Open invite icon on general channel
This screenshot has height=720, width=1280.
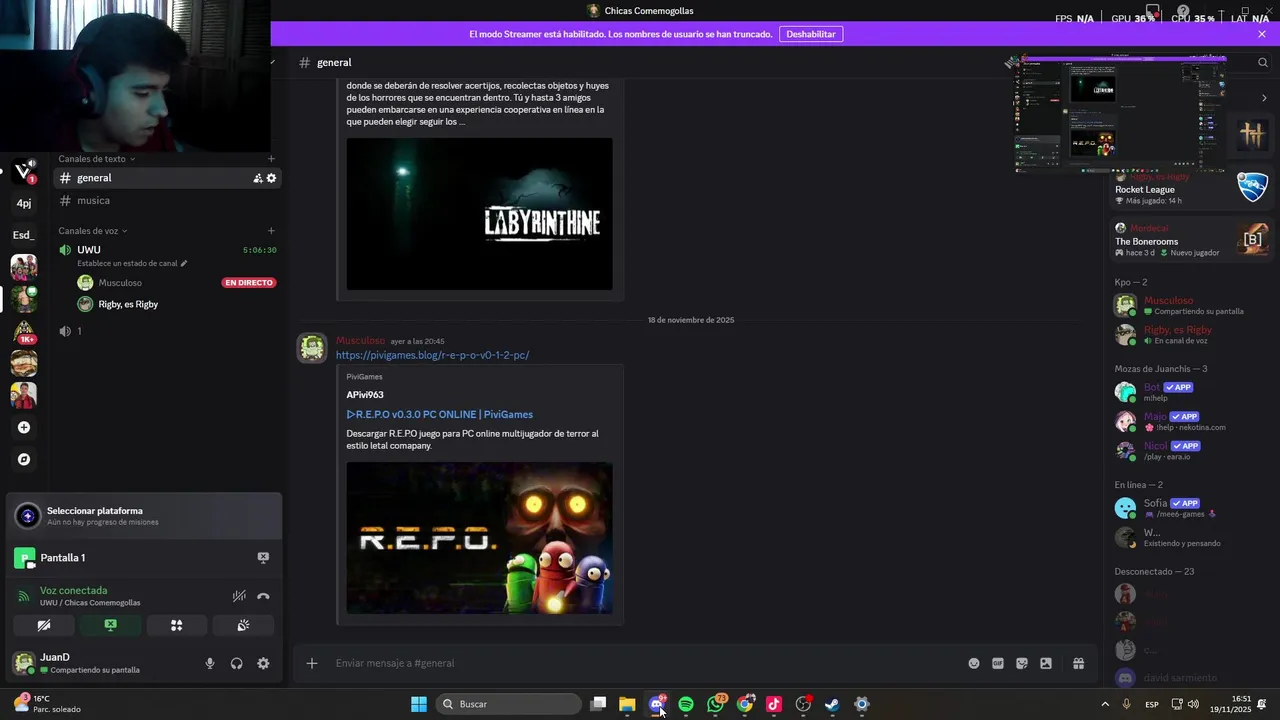pyautogui.click(x=257, y=178)
